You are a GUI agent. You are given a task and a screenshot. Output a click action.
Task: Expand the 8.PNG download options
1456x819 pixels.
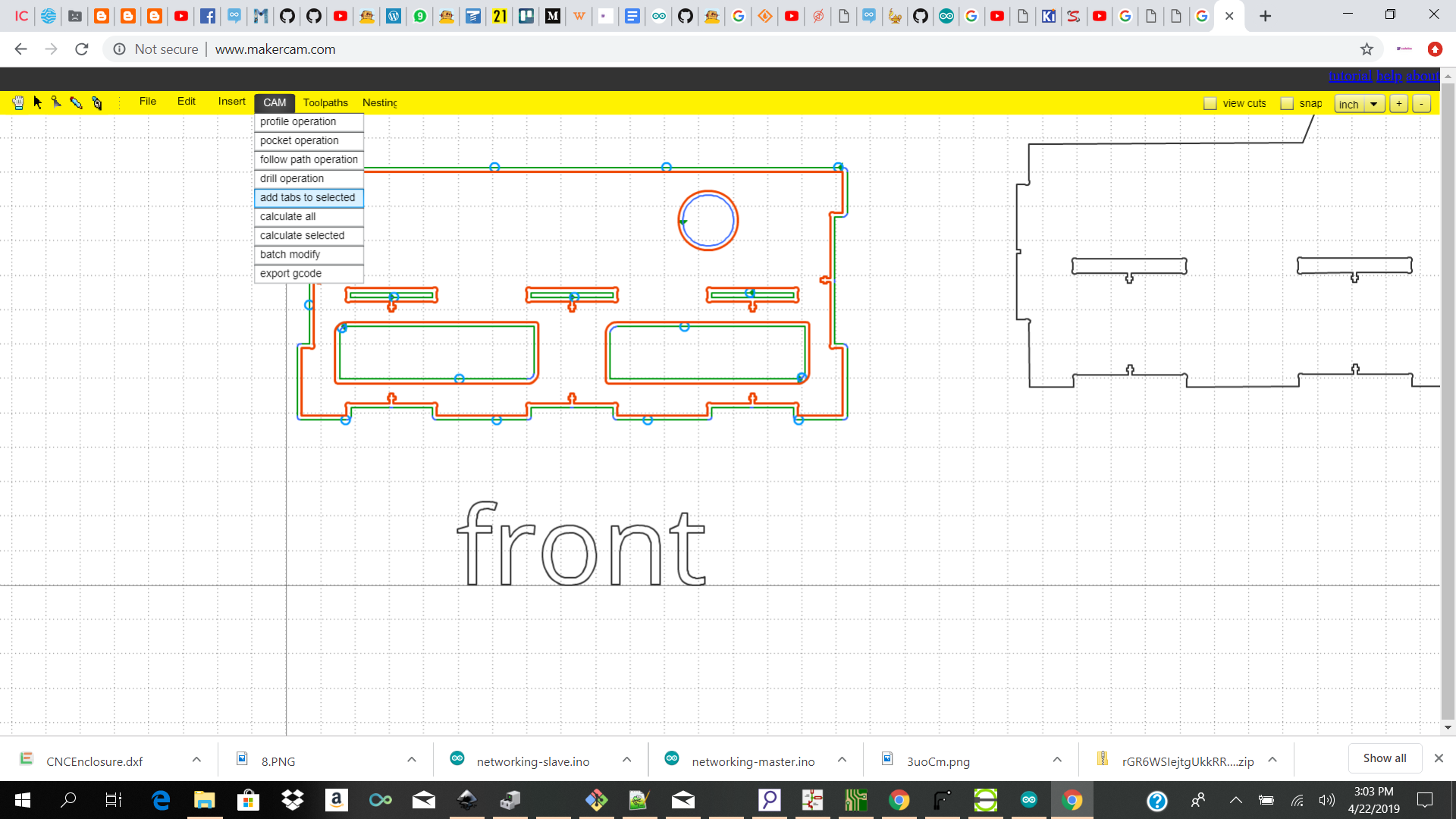pos(411,761)
